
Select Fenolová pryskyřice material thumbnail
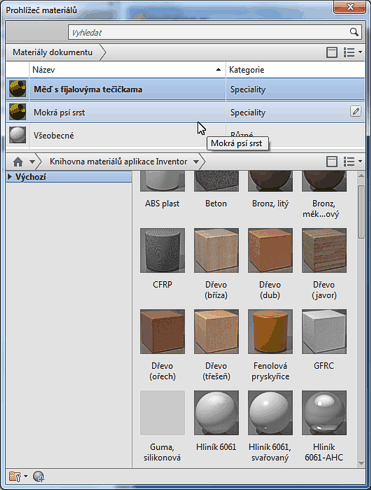pos(270,331)
